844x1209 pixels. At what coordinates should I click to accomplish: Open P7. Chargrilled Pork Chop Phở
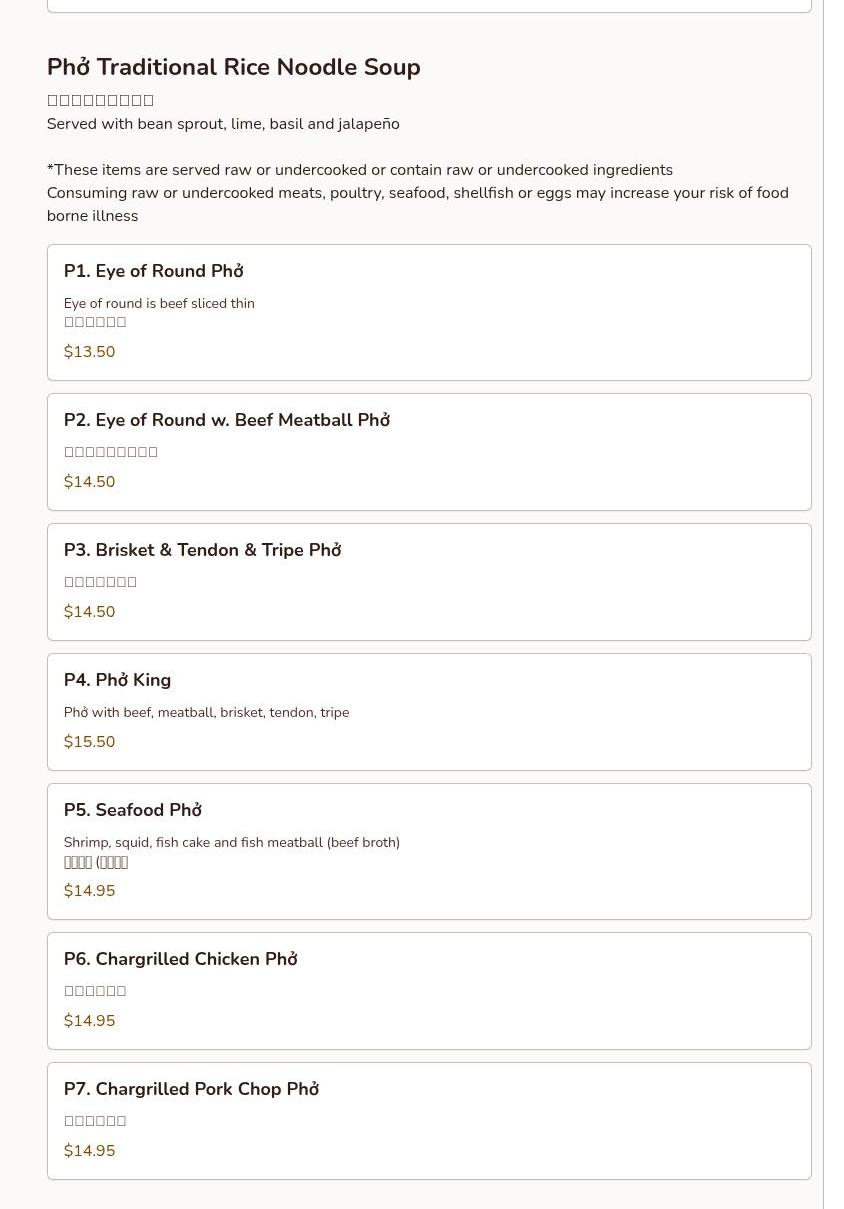(192, 1090)
